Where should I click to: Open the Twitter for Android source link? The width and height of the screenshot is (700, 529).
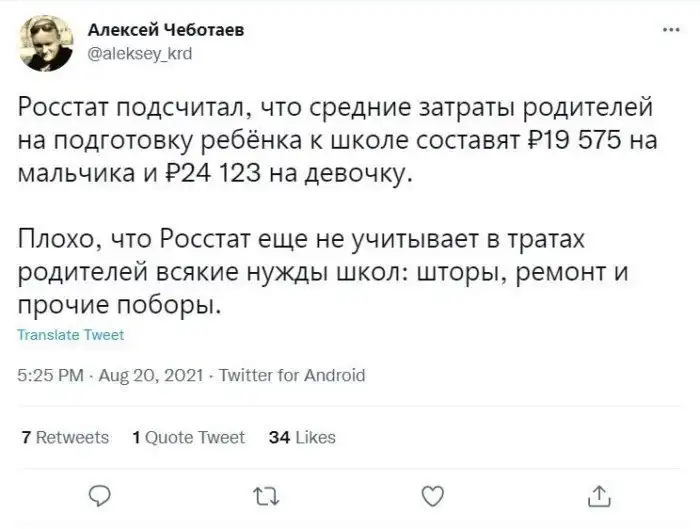[x=291, y=376]
